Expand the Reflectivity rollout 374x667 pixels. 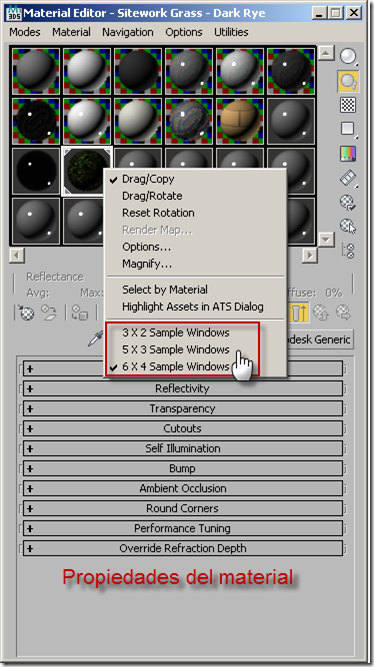pos(183,388)
